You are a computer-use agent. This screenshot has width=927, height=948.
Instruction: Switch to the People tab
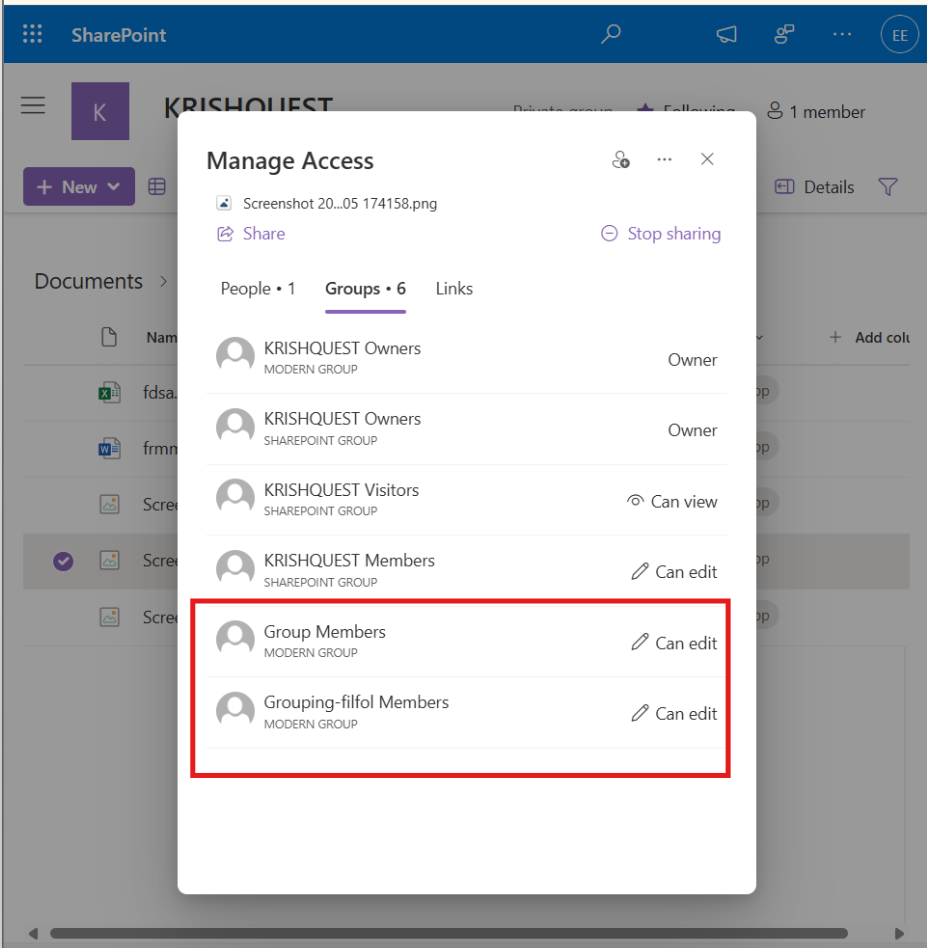click(x=258, y=289)
